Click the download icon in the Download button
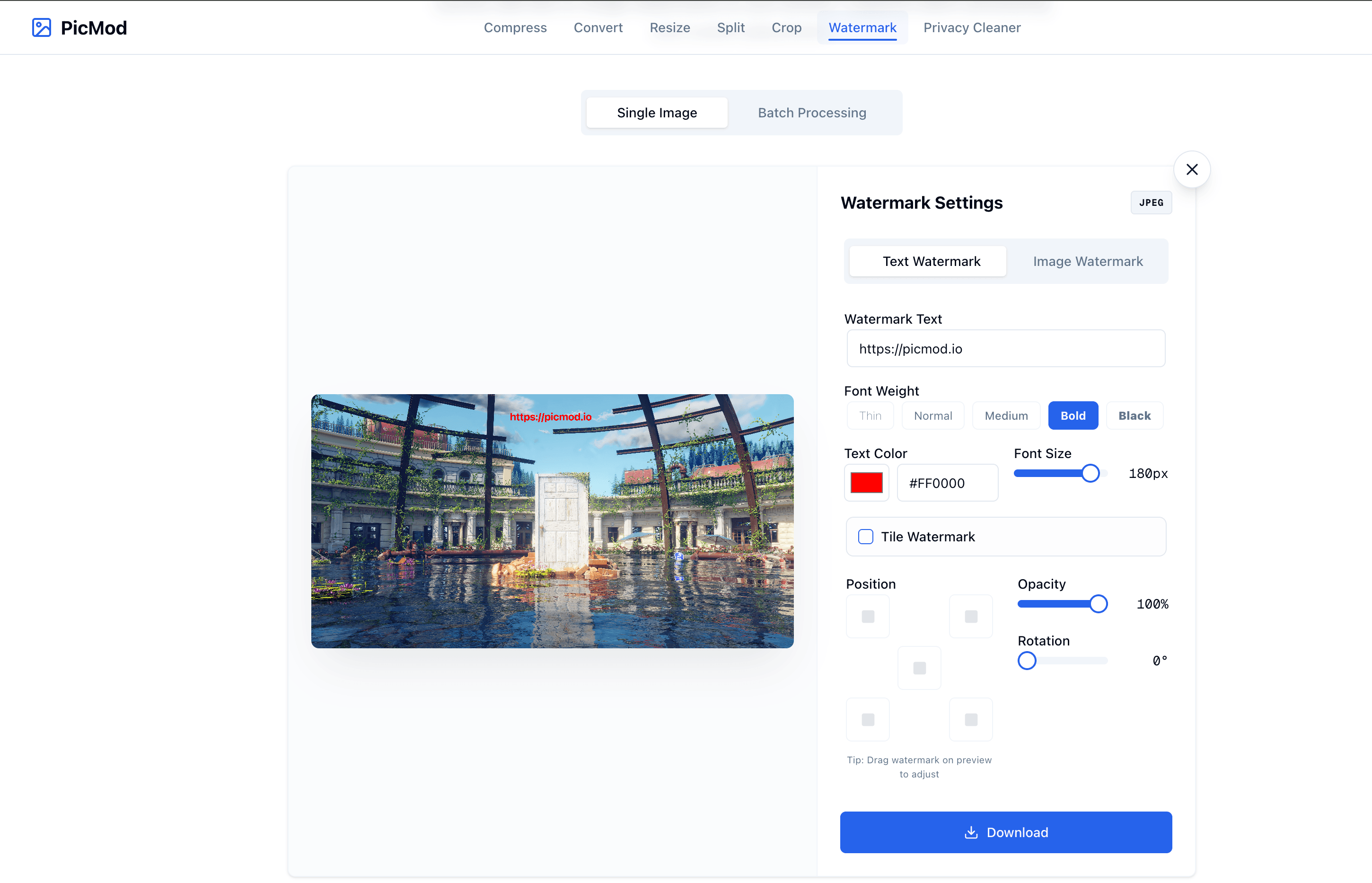 (971, 832)
